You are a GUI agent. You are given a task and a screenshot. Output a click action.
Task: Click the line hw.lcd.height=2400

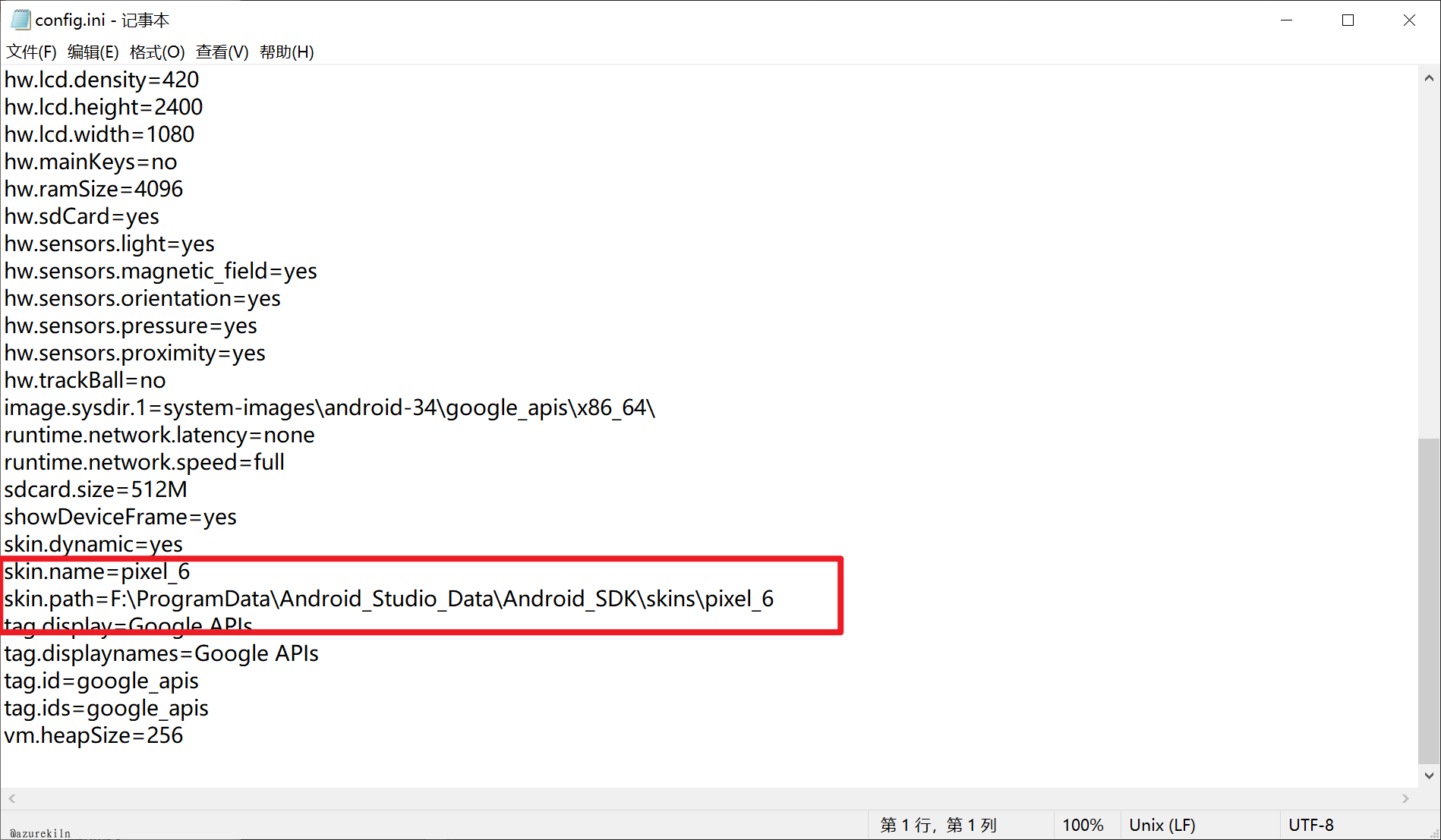click(103, 107)
